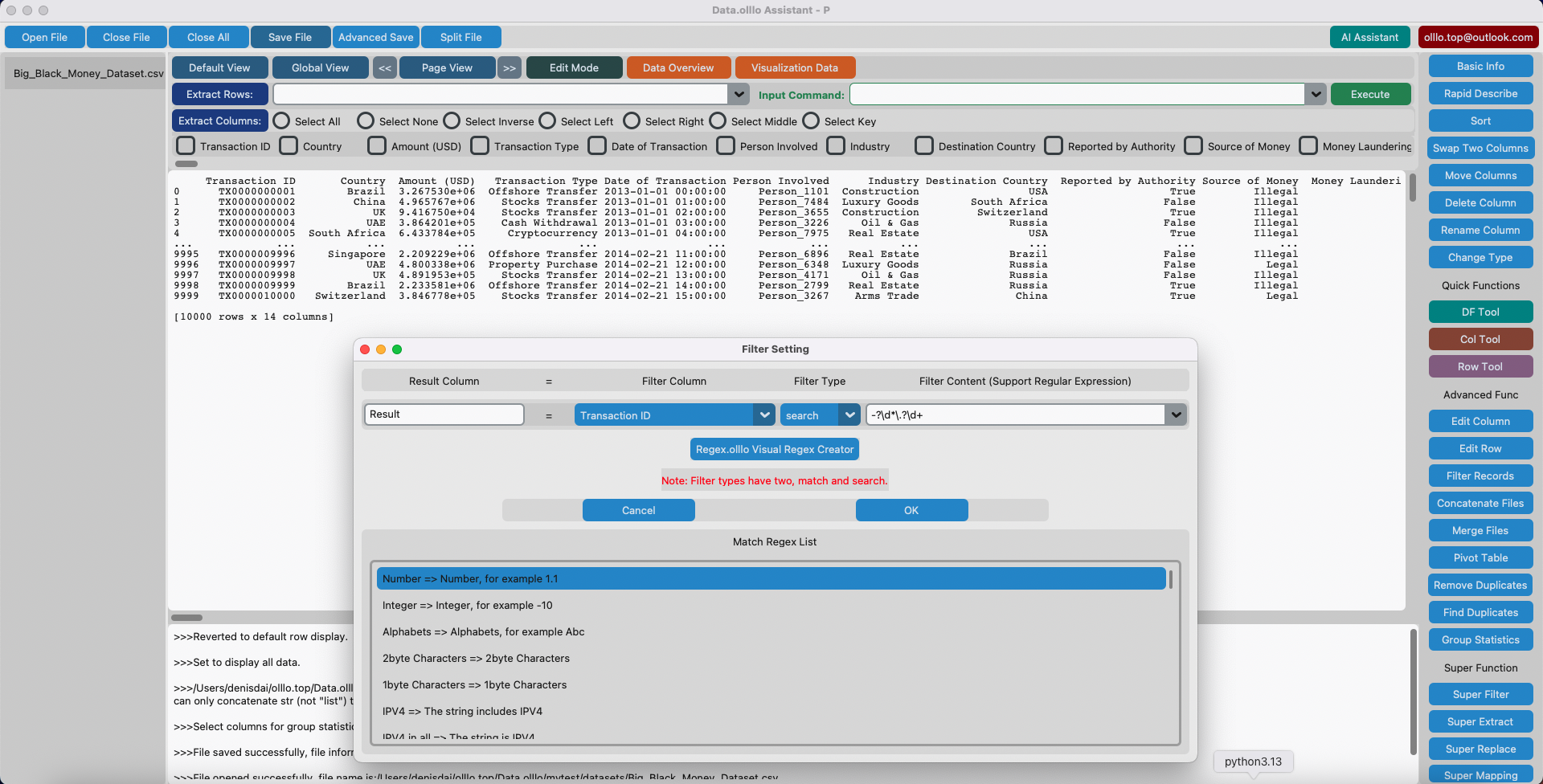This screenshot has height=784, width=1543.
Task: Confirm filter with OK button
Action: pyautogui.click(x=911, y=510)
